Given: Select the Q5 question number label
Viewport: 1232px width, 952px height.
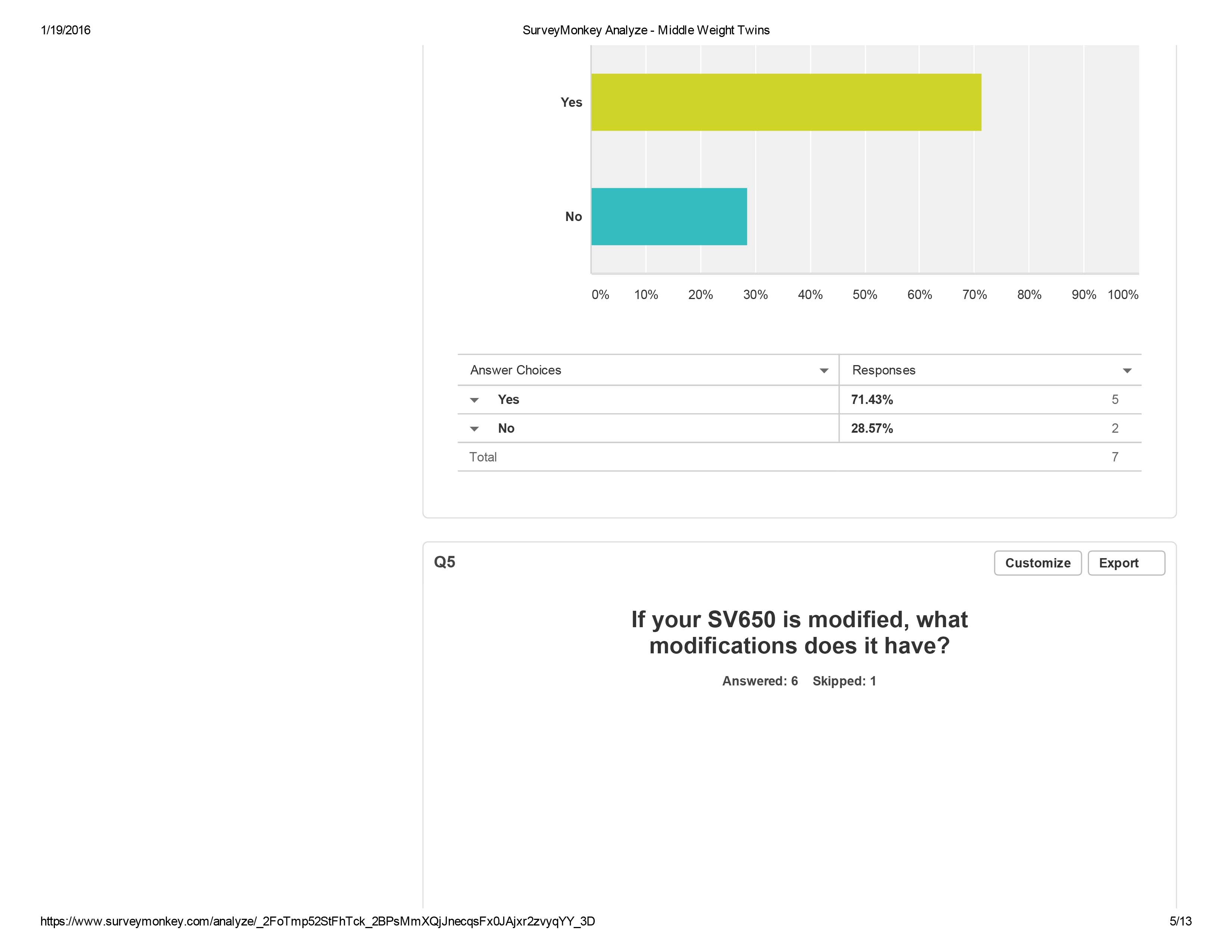Looking at the screenshot, I should (445, 562).
